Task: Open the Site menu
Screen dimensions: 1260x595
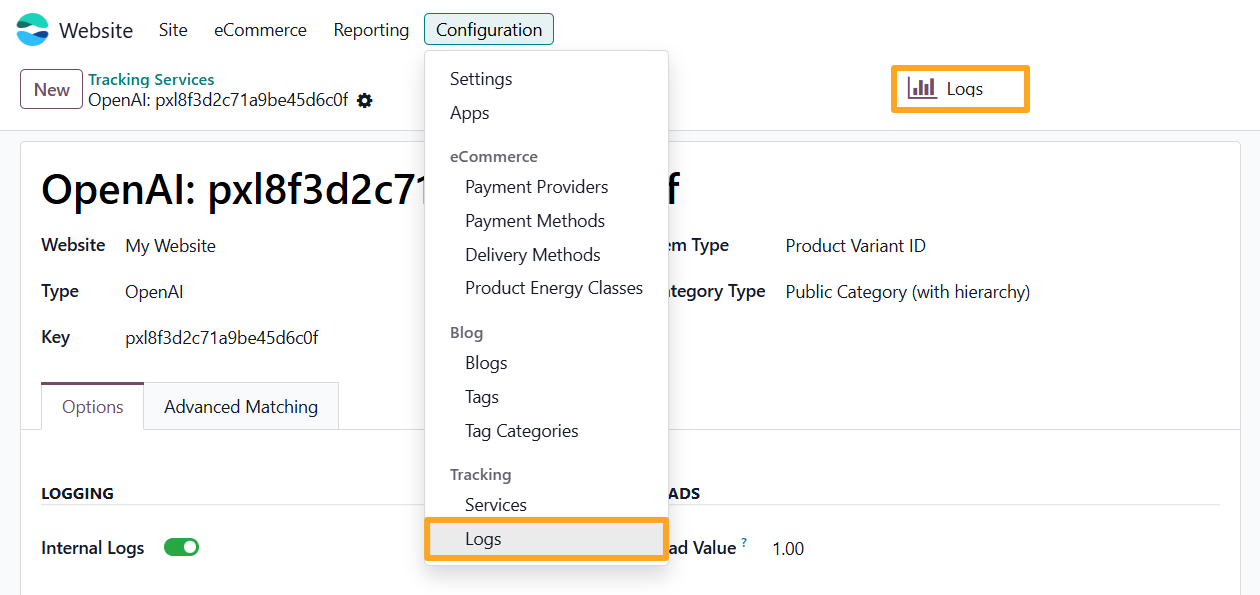Action: [173, 30]
